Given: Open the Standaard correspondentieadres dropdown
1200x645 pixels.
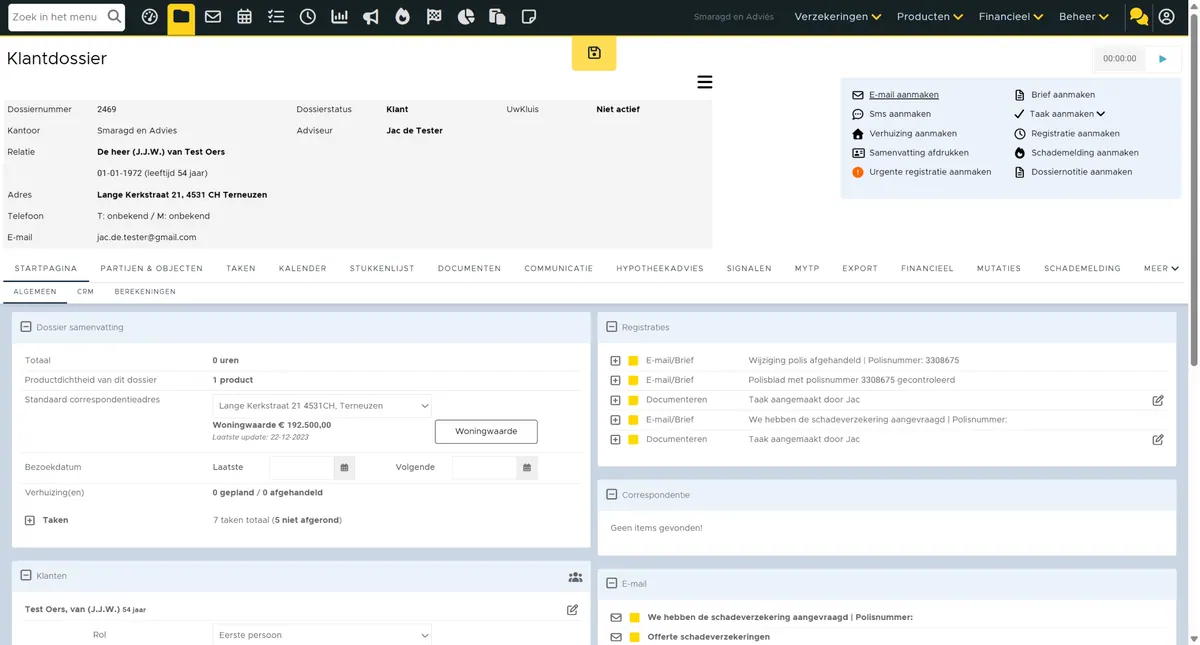Looking at the screenshot, I should tap(322, 406).
